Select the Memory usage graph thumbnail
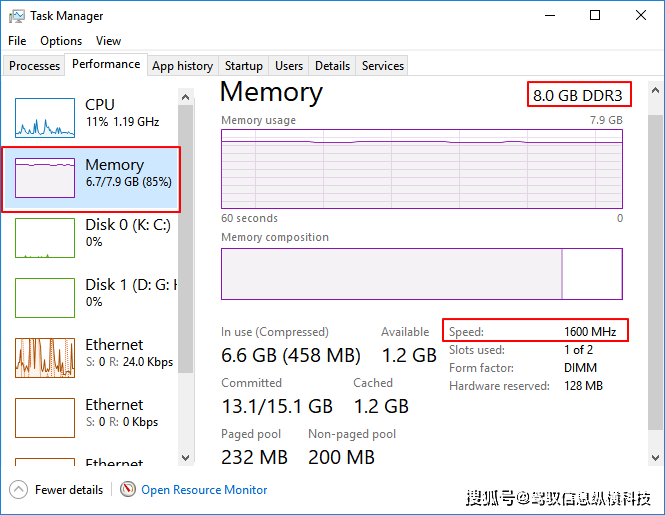The height and width of the screenshot is (515, 665). click(45, 177)
